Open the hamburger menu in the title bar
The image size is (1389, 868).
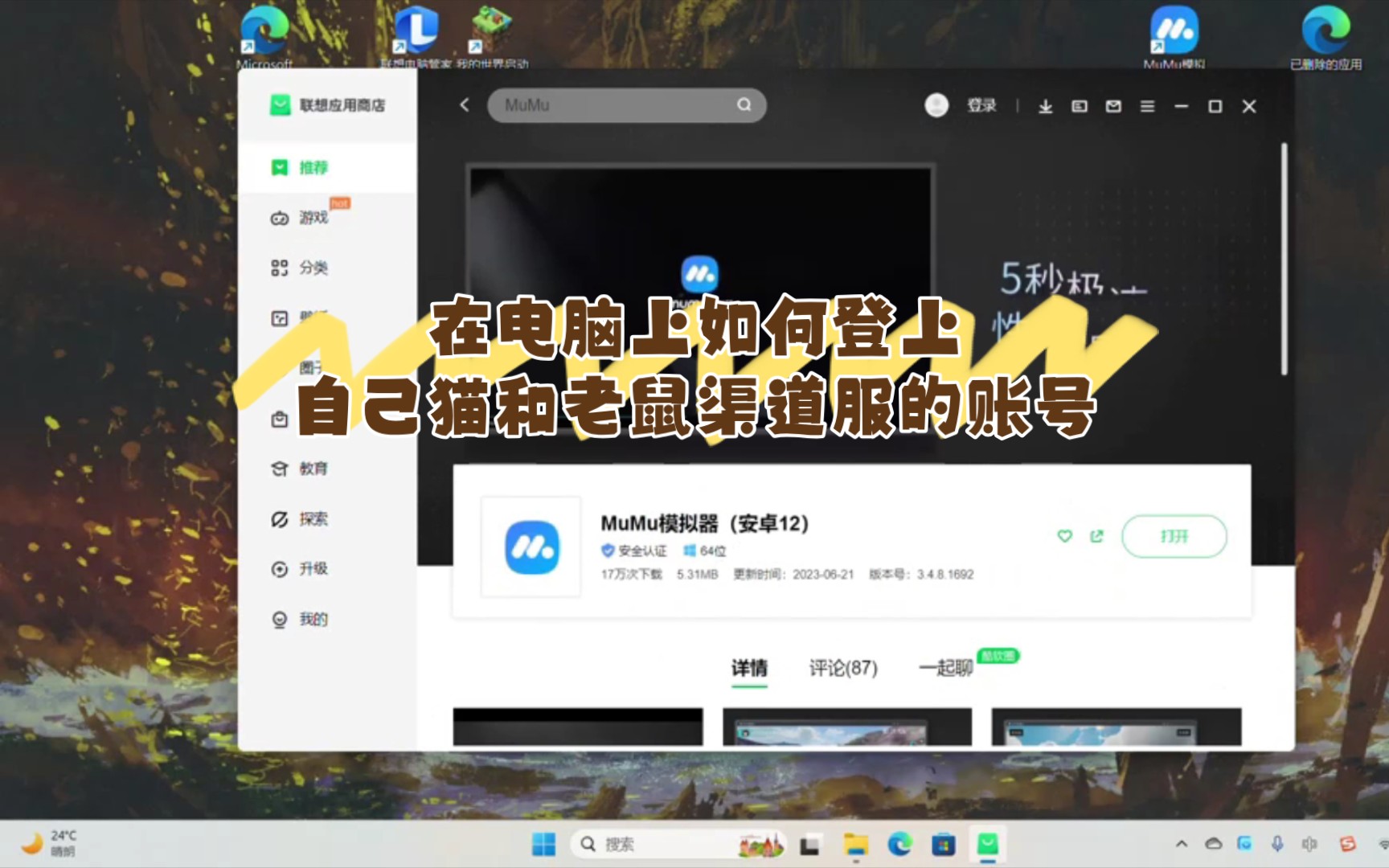(1148, 105)
